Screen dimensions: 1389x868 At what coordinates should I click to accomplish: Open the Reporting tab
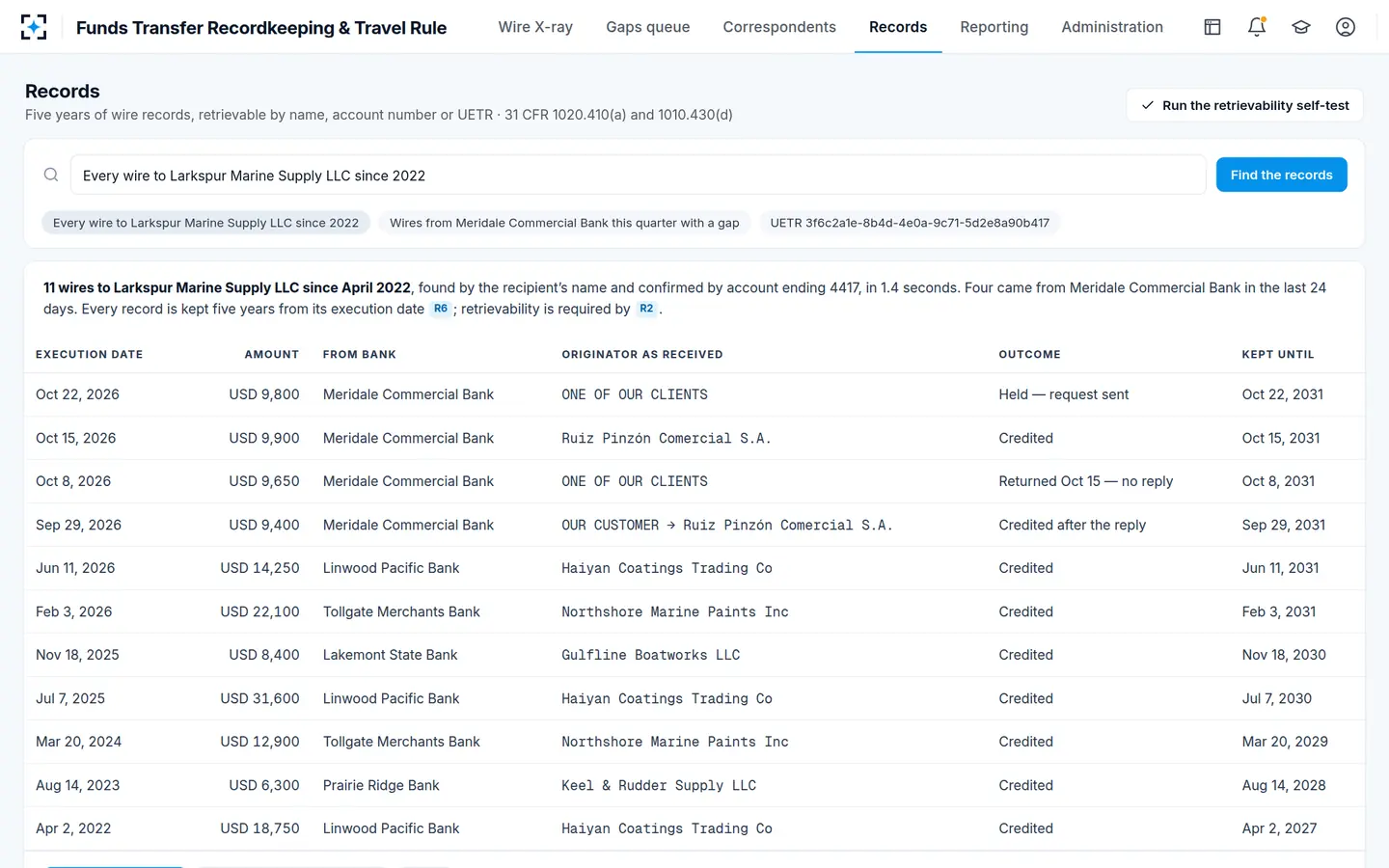994,27
